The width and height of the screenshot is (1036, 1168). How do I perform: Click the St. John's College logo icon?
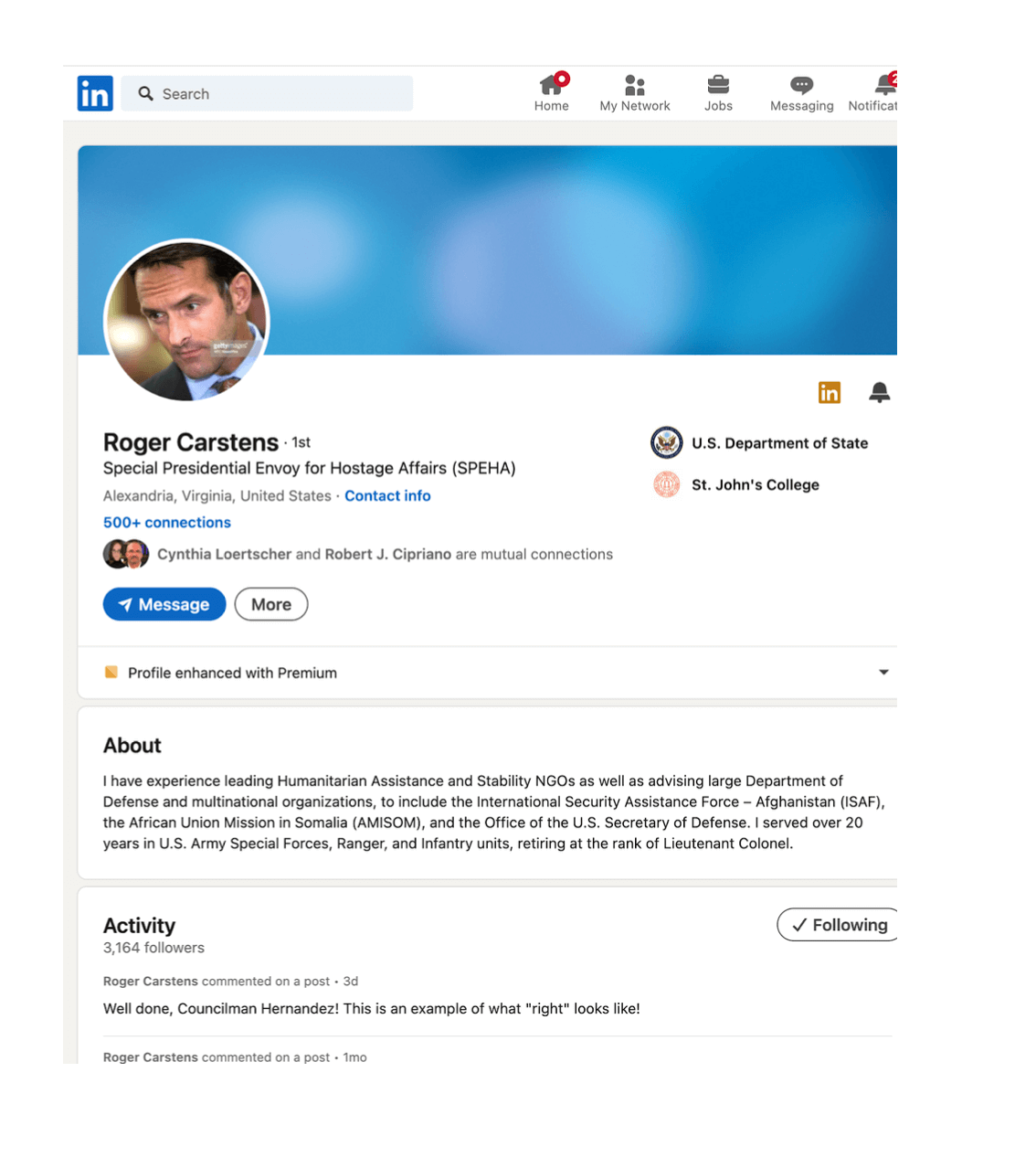pos(667,484)
